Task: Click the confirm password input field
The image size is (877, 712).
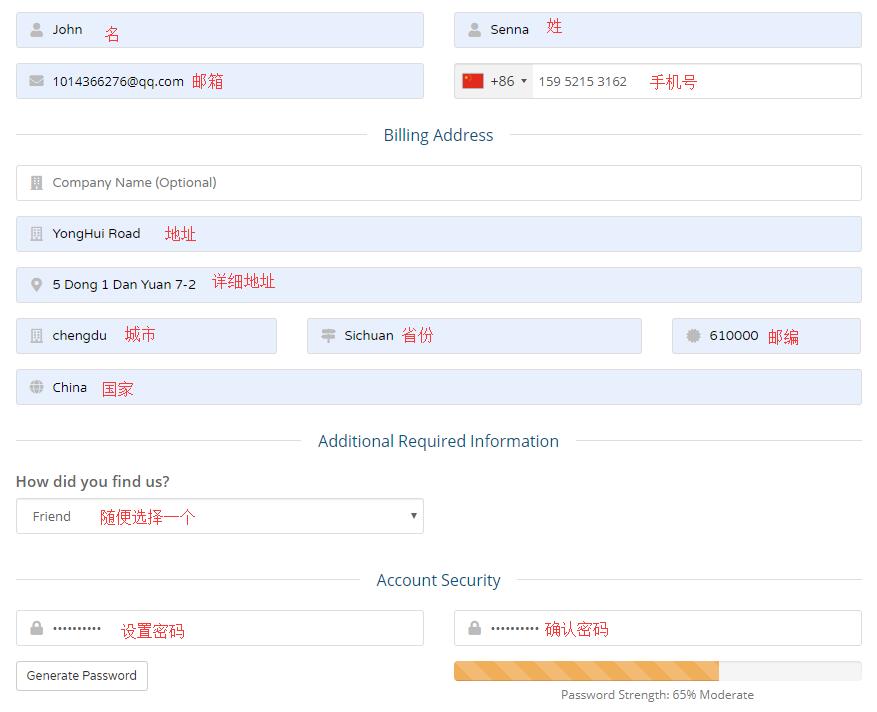Action: click(x=658, y=628)
